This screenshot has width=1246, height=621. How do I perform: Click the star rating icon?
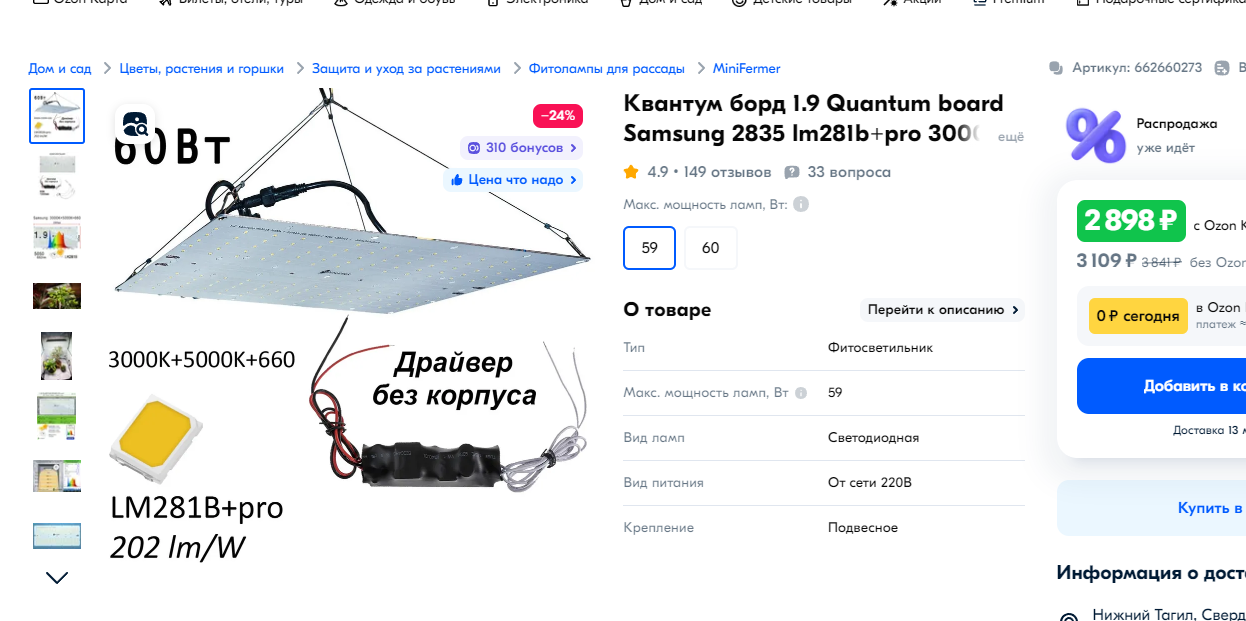[631, 172]
